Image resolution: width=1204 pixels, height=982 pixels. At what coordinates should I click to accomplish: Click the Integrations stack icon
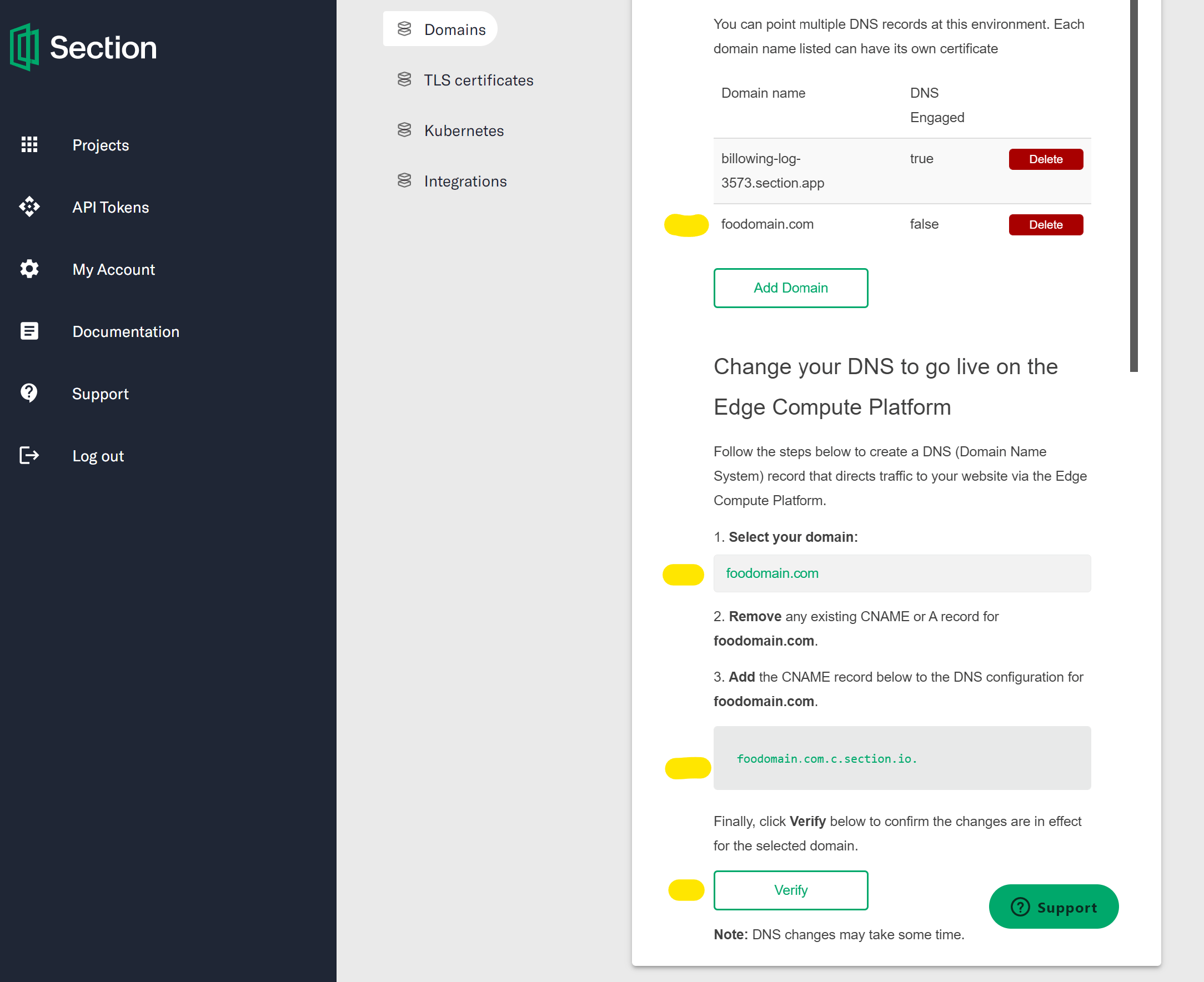404,181
